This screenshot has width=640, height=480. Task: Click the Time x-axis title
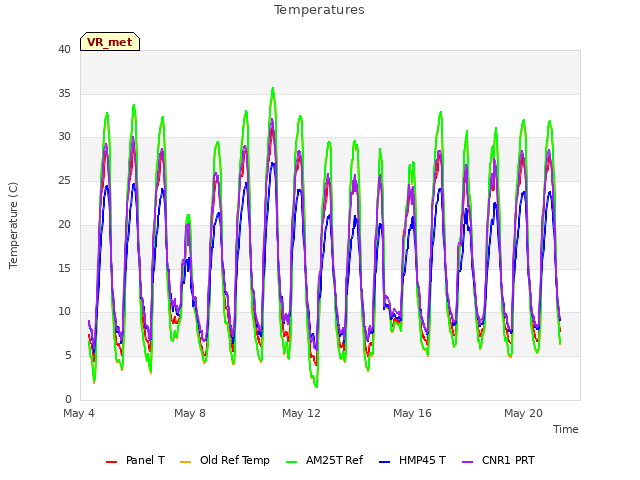pyautogui.click(x=566, y=429)
